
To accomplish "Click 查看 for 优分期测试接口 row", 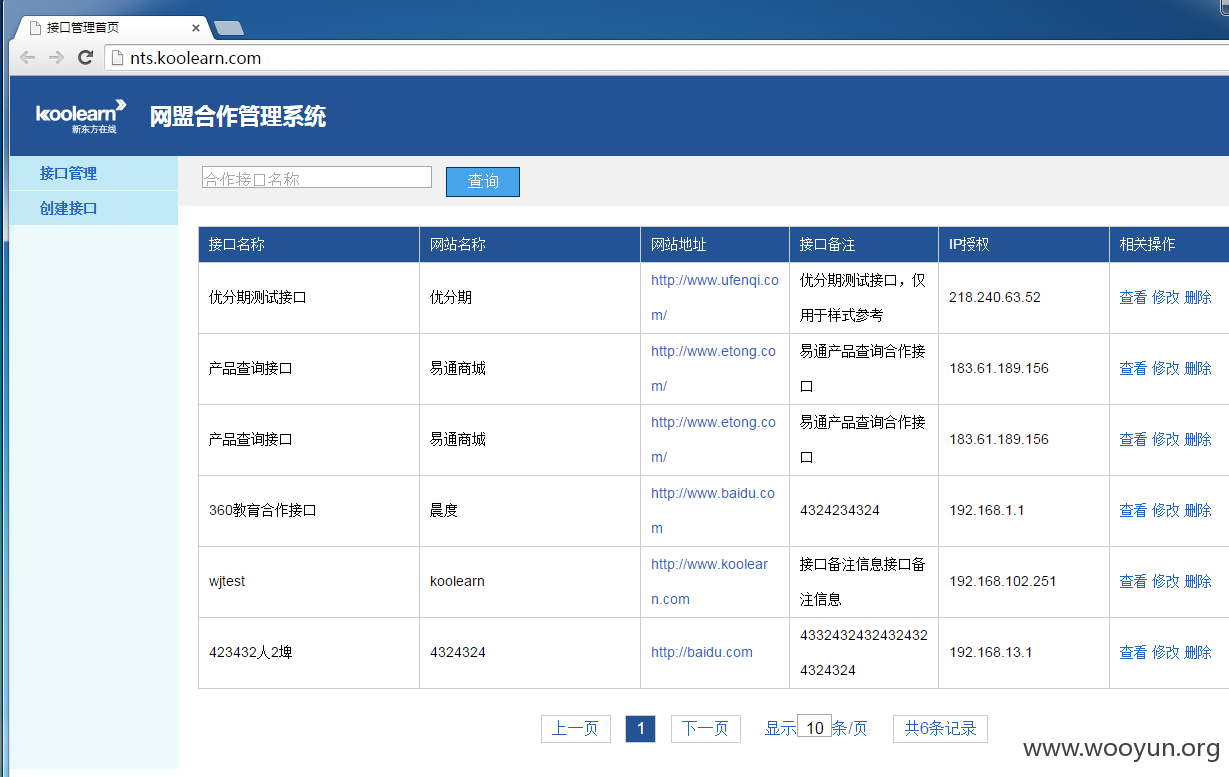I will coord(1133,297).
